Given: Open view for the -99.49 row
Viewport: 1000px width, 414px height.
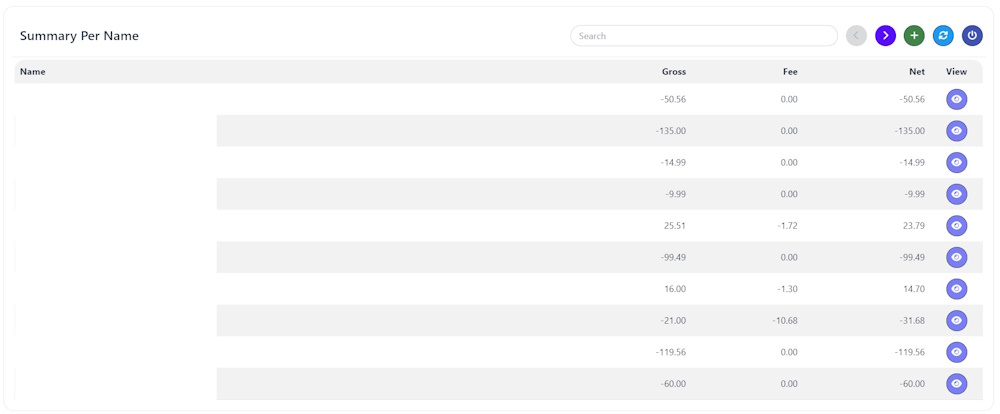Looking at the screenshot, I should click(957, 257).
